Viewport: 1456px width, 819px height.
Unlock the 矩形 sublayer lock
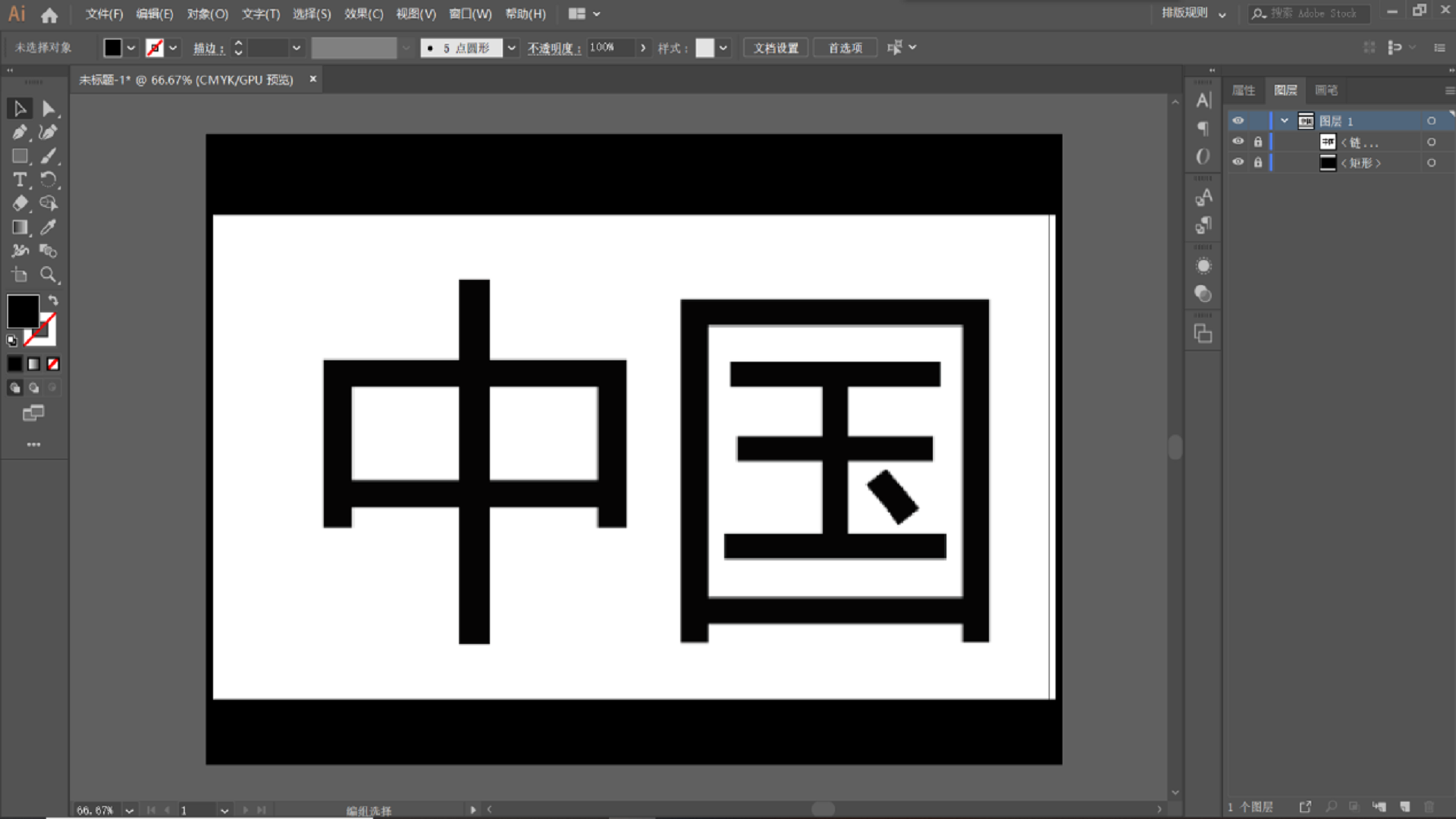coord(1258,162)
